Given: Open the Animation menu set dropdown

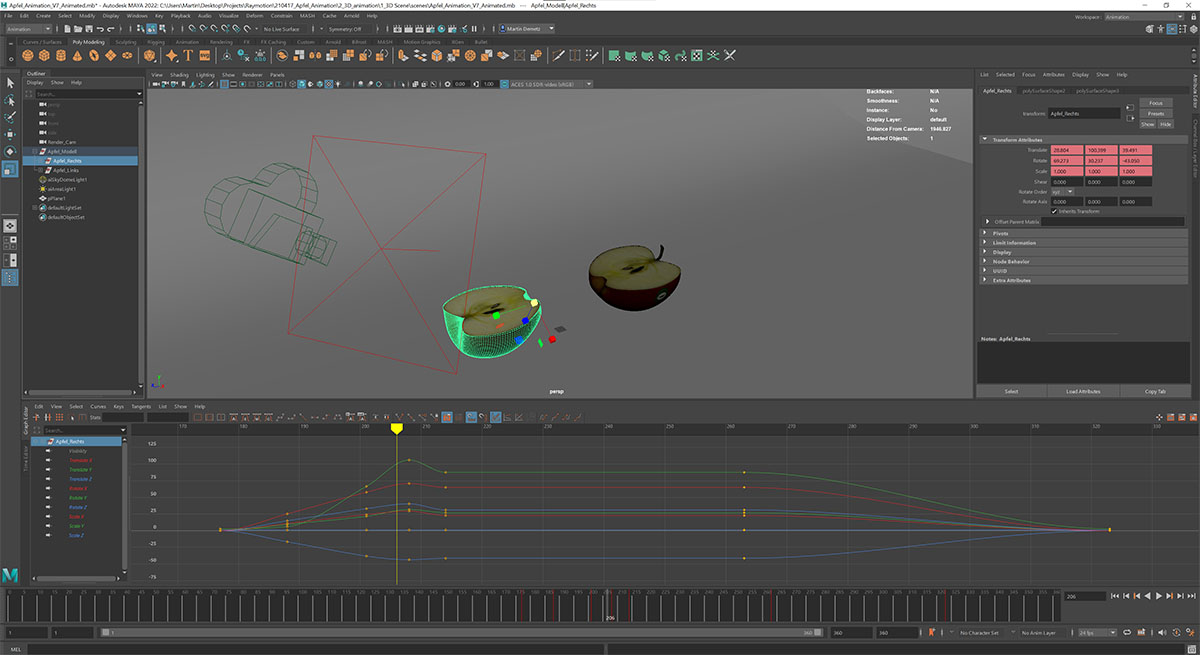Looking at the screenshot, I should pyautogui.click(x=31, y=29).
